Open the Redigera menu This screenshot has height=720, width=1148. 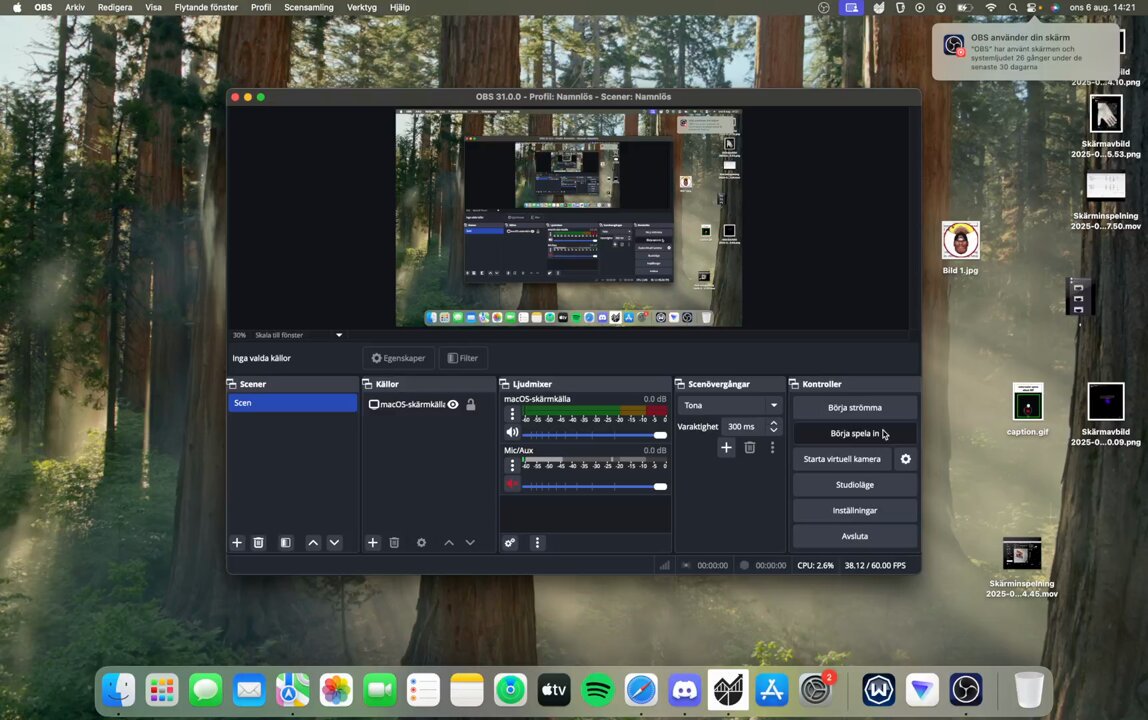pyautogui.click(x=115, y=7)
